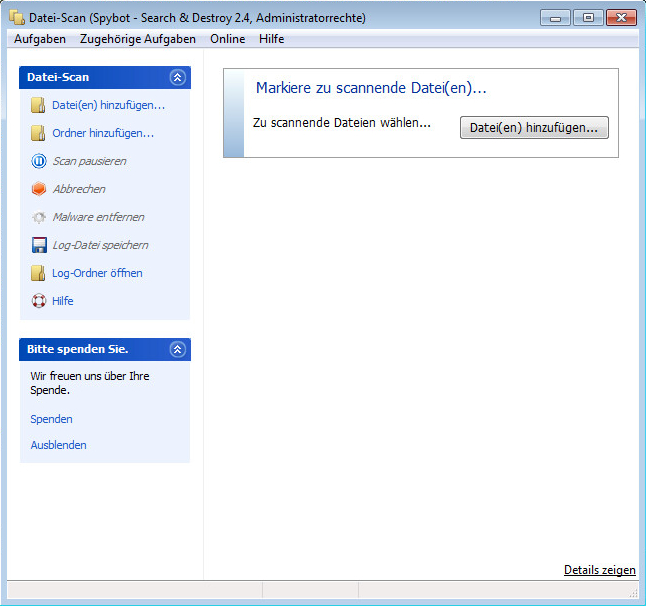Show details via Details zeigen link
646x606 pixels.
(599, 570)
